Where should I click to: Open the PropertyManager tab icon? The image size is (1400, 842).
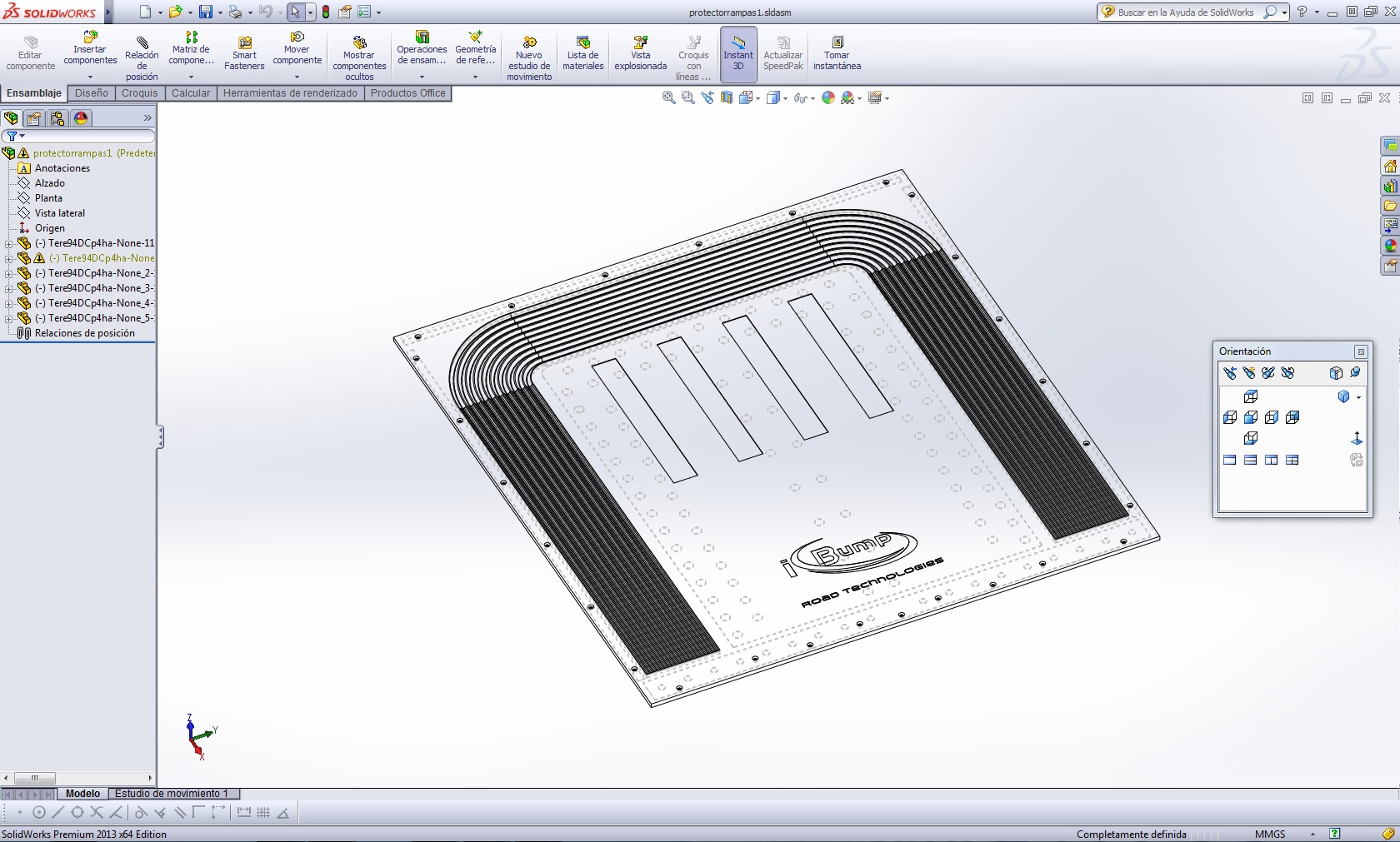[34, 118]
